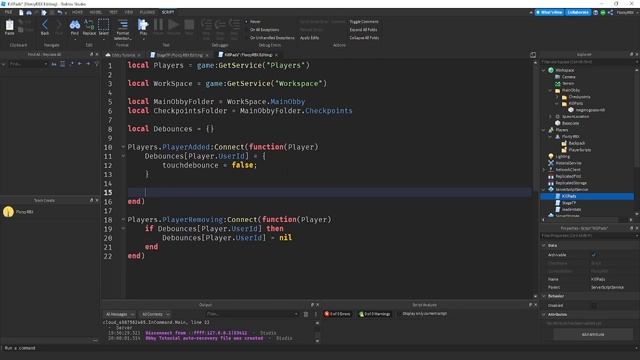
Task: Collapse the code fold arrow at line 18
Action: [x=123, y=220]
